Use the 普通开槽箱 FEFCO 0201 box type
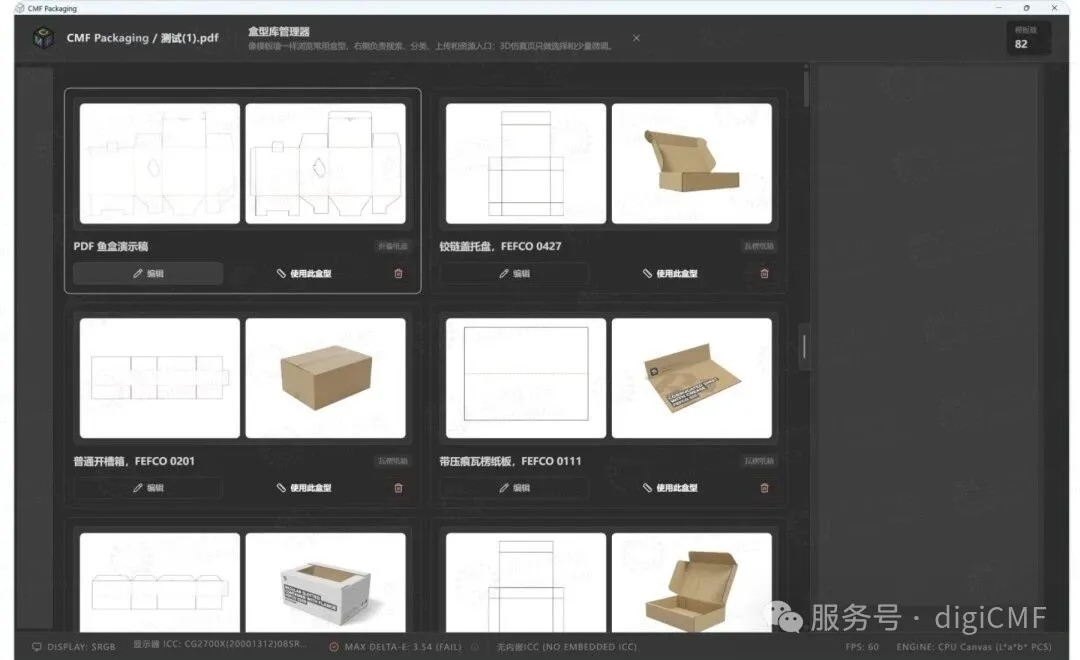The width and height of the screenshot is (1080, 660). click(304, 488)
